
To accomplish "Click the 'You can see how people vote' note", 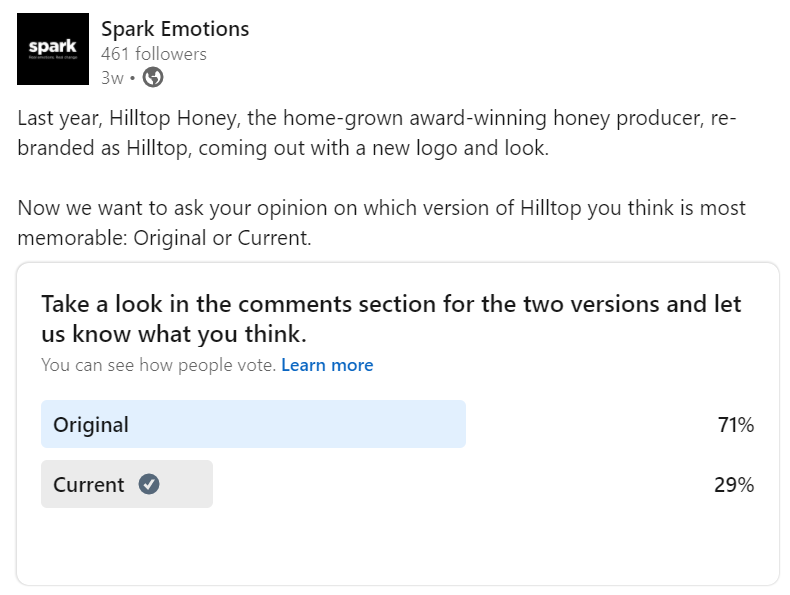I will [x=159, y=365].
